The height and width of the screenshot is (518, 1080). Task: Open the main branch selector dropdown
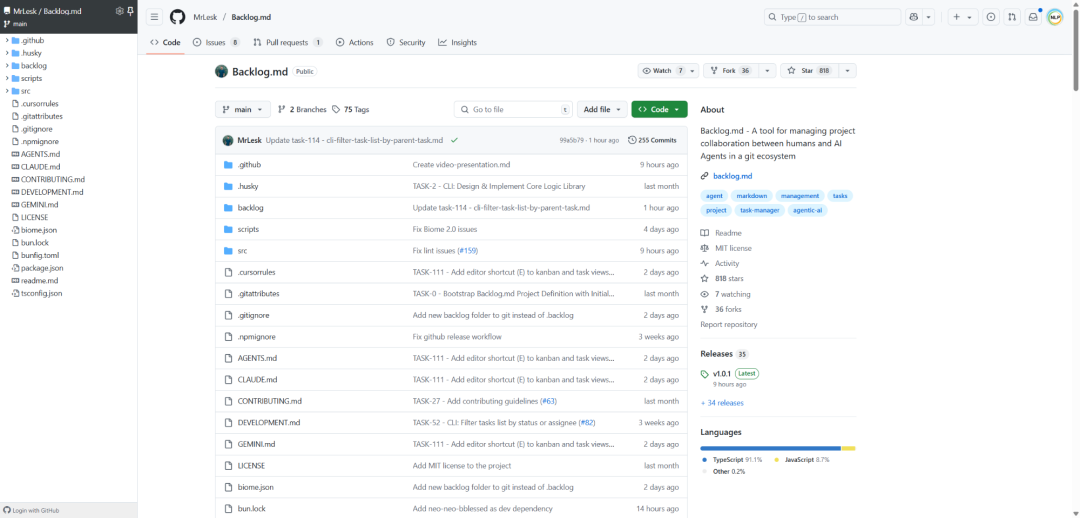tap(242, 109)
